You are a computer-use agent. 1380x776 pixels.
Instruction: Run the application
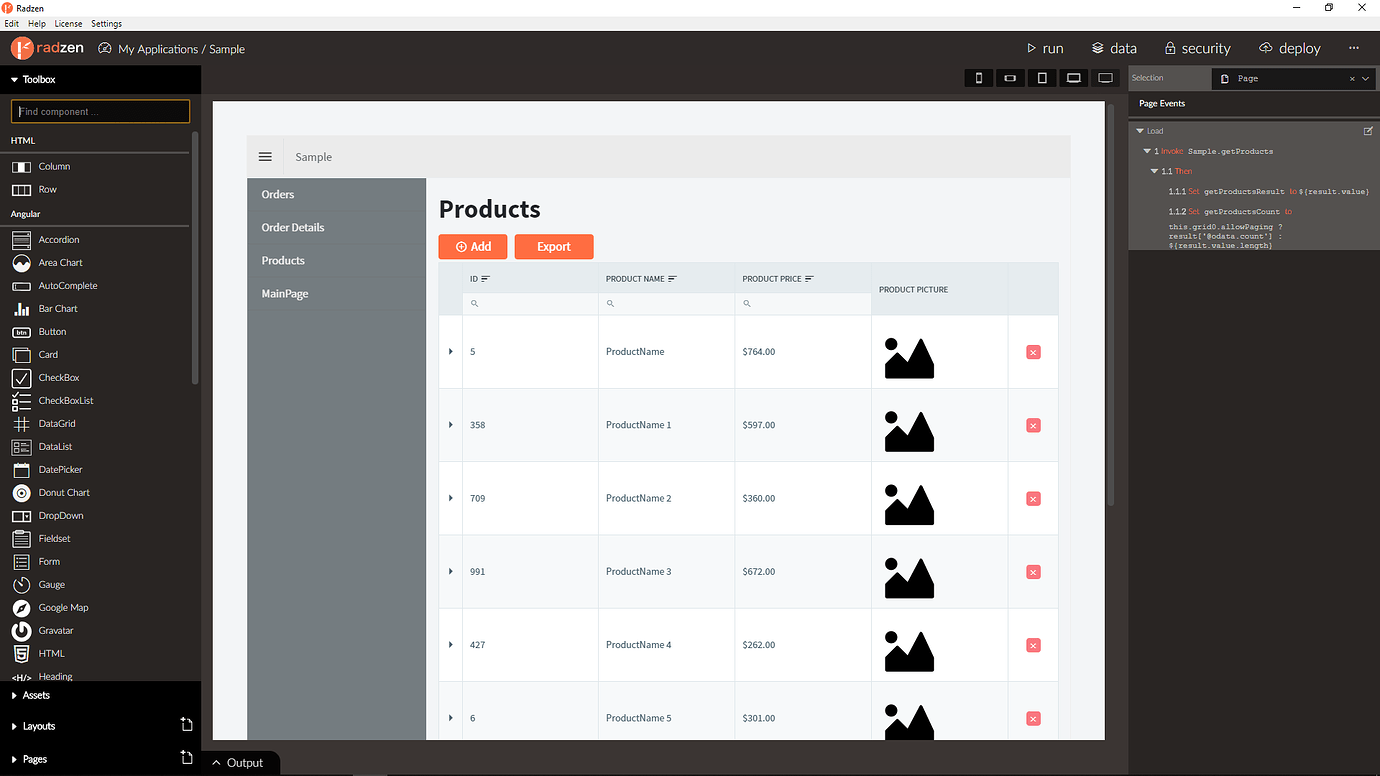pos(1045,48)
